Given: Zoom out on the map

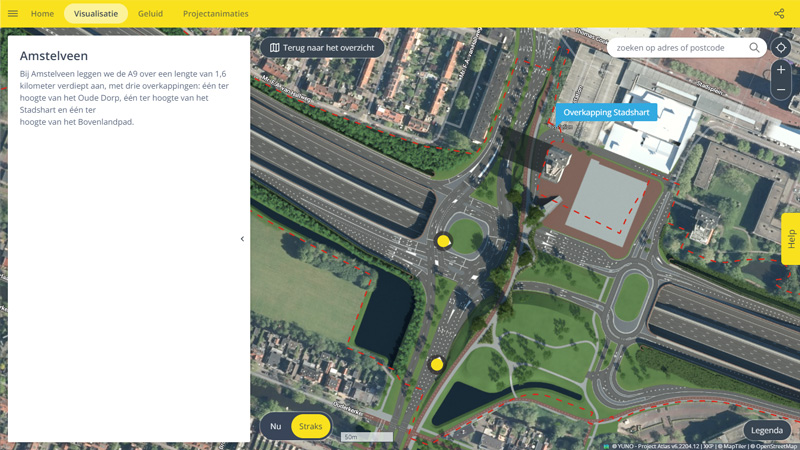Looking at the screenshot, I should [781, 90].
